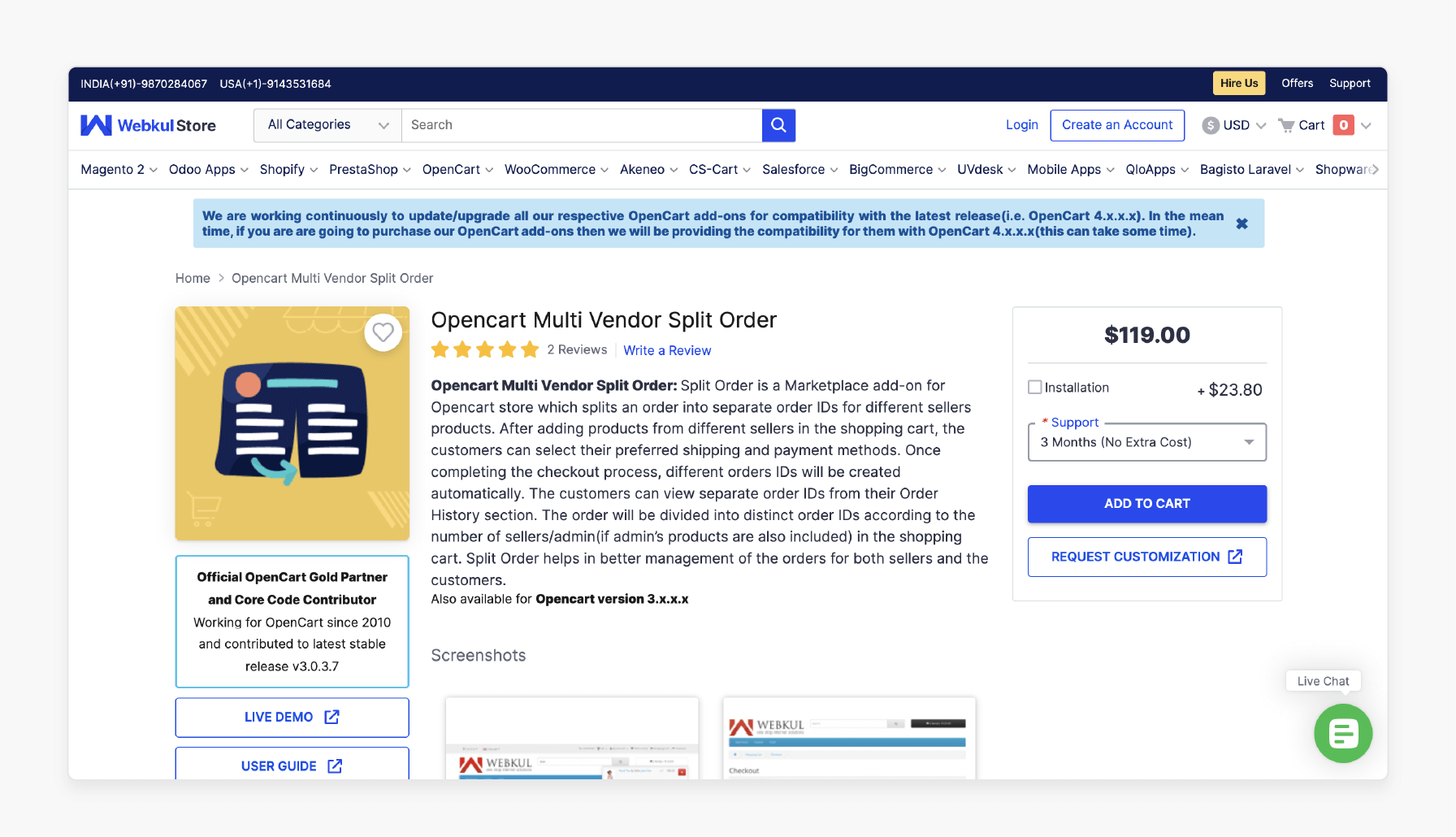Open the 2 Reviews link

[577, 349]
